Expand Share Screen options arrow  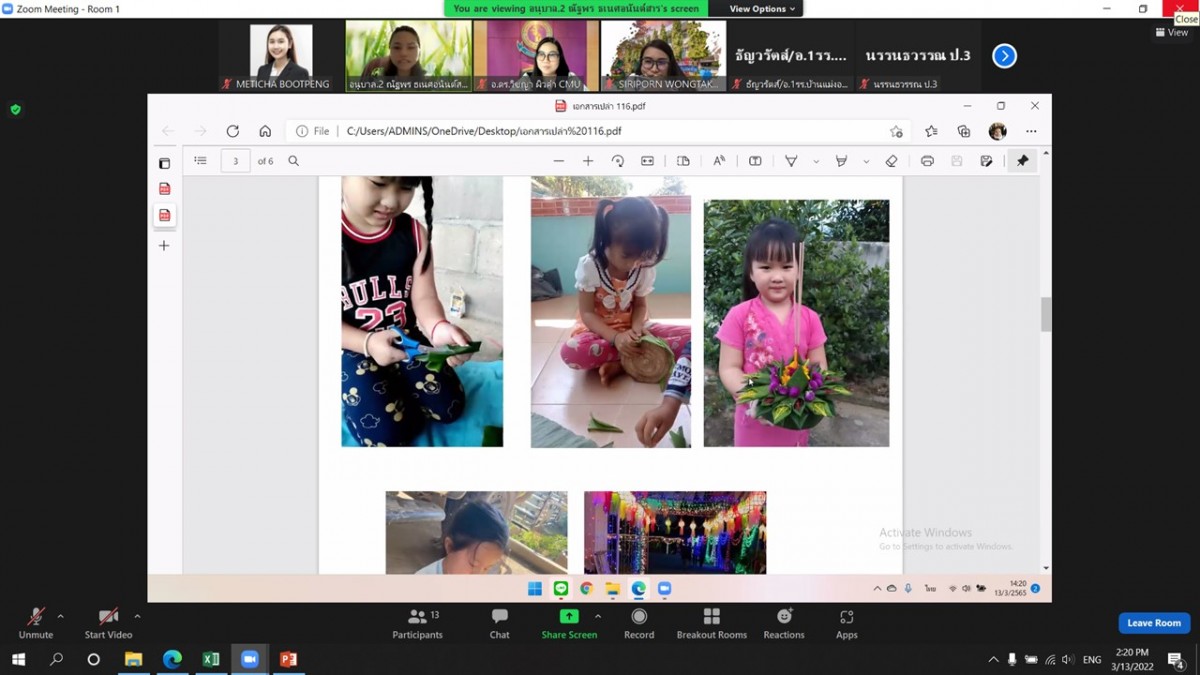pyautogui.click(x=598, y=616)
